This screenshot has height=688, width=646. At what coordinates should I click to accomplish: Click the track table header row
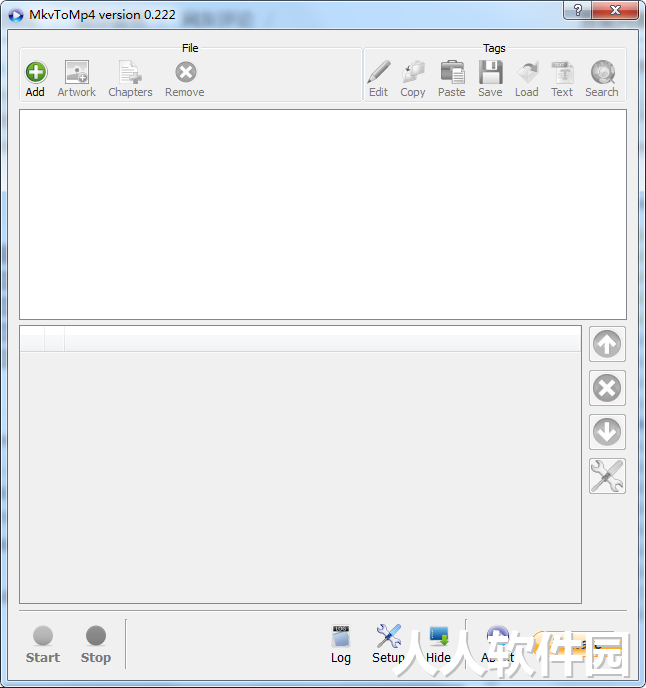(x=301, y=340)
